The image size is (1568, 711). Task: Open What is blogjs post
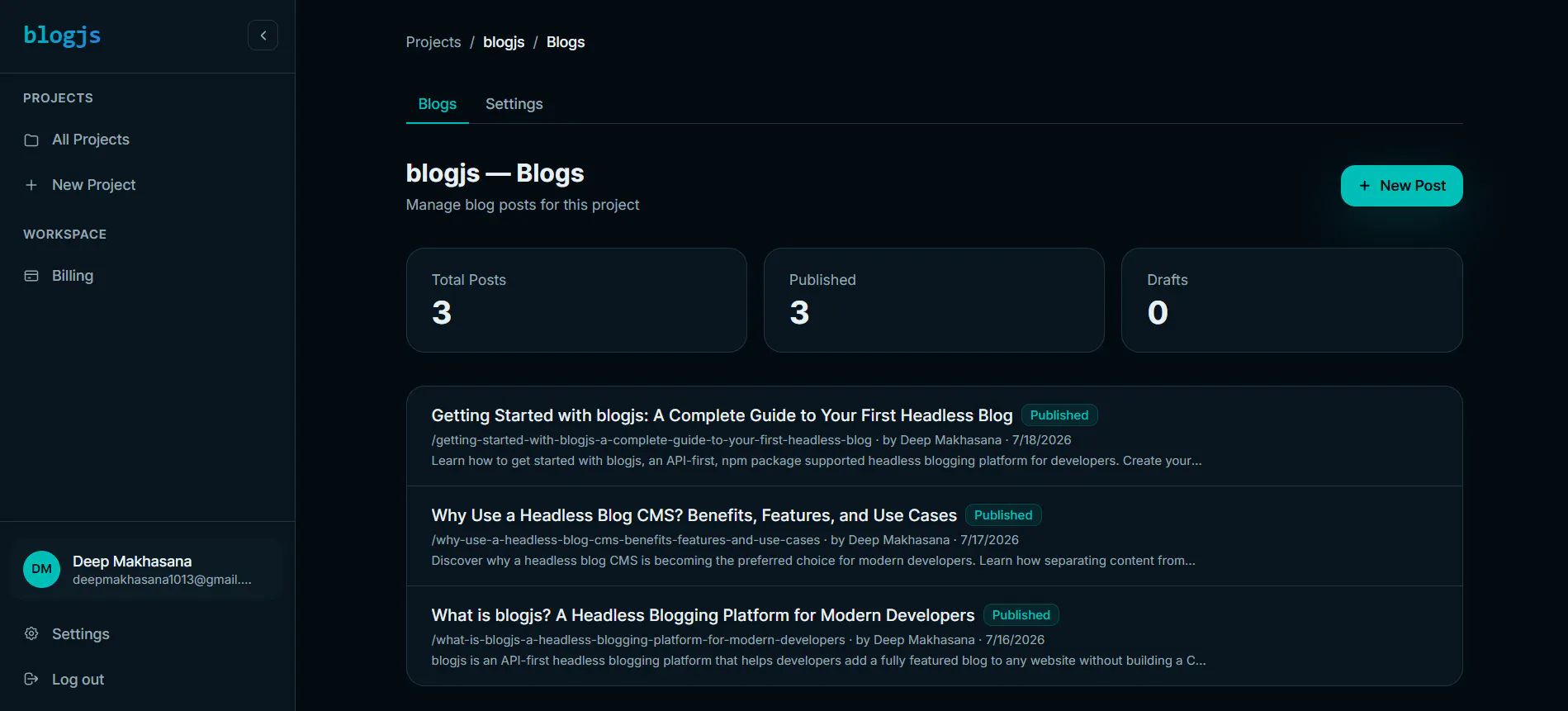(703, 615)
